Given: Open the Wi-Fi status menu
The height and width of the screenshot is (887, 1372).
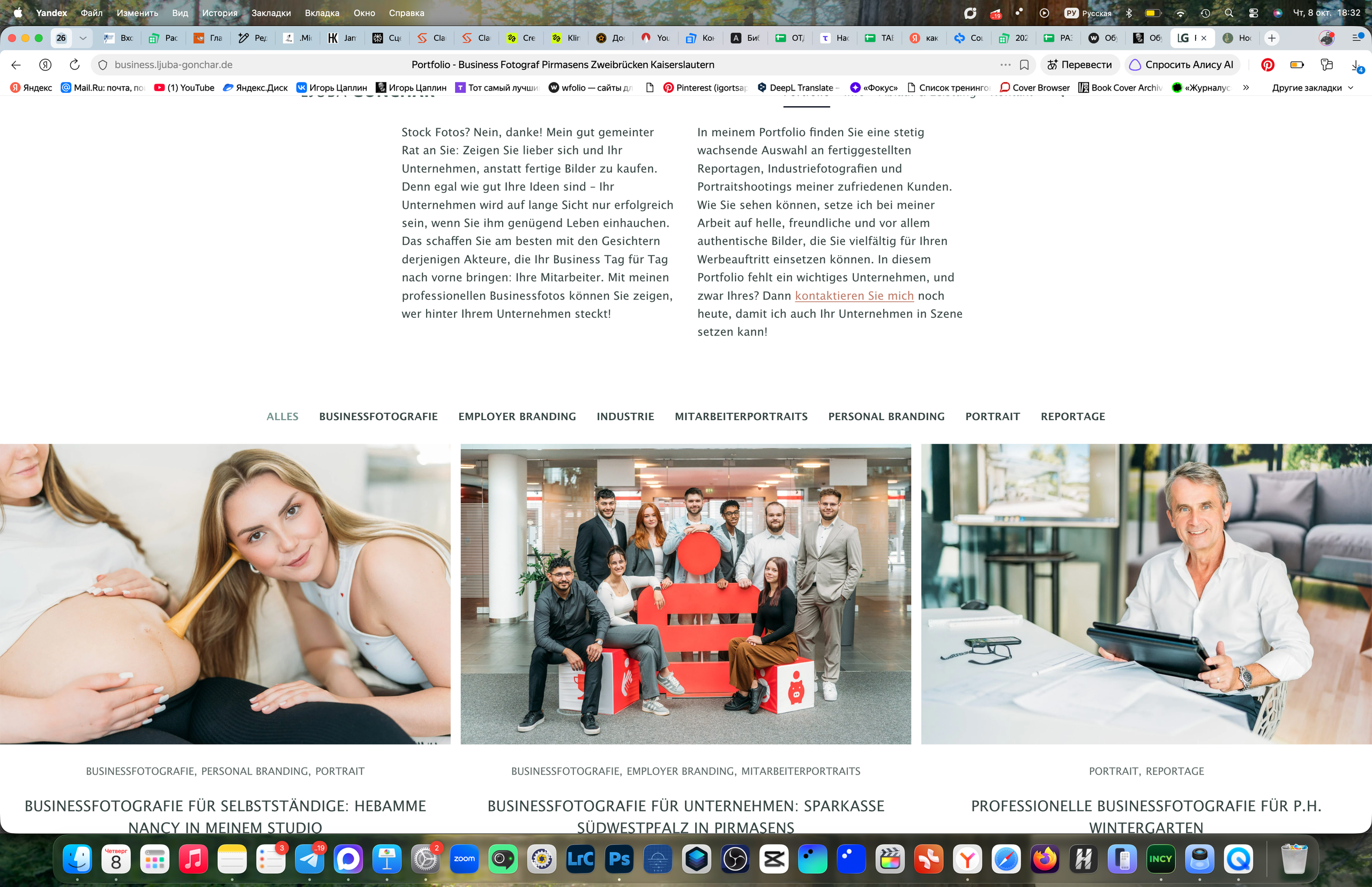Looking at the screenshot, I should [1180, 13].
